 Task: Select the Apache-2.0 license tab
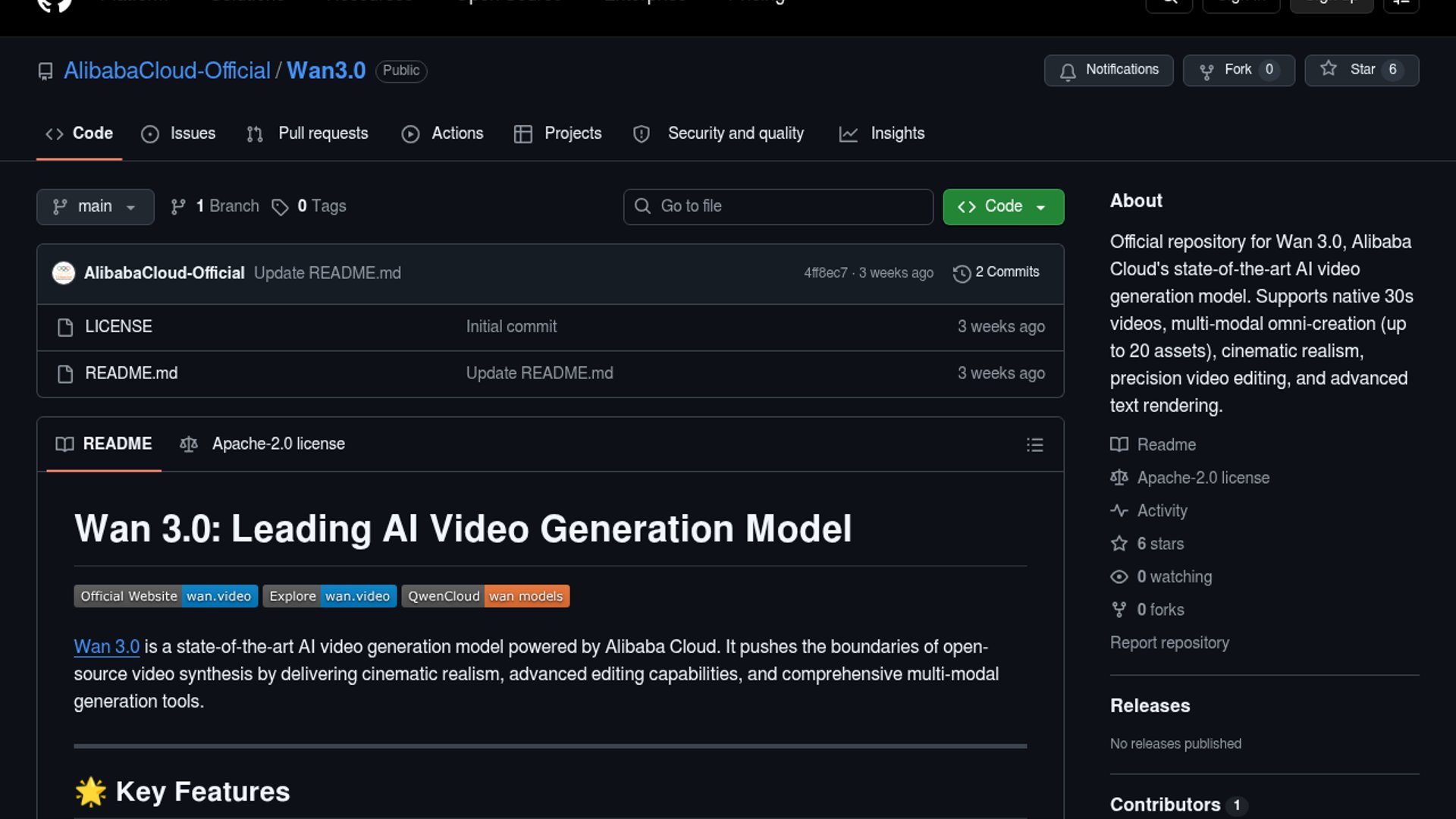(x=262, y=444)
